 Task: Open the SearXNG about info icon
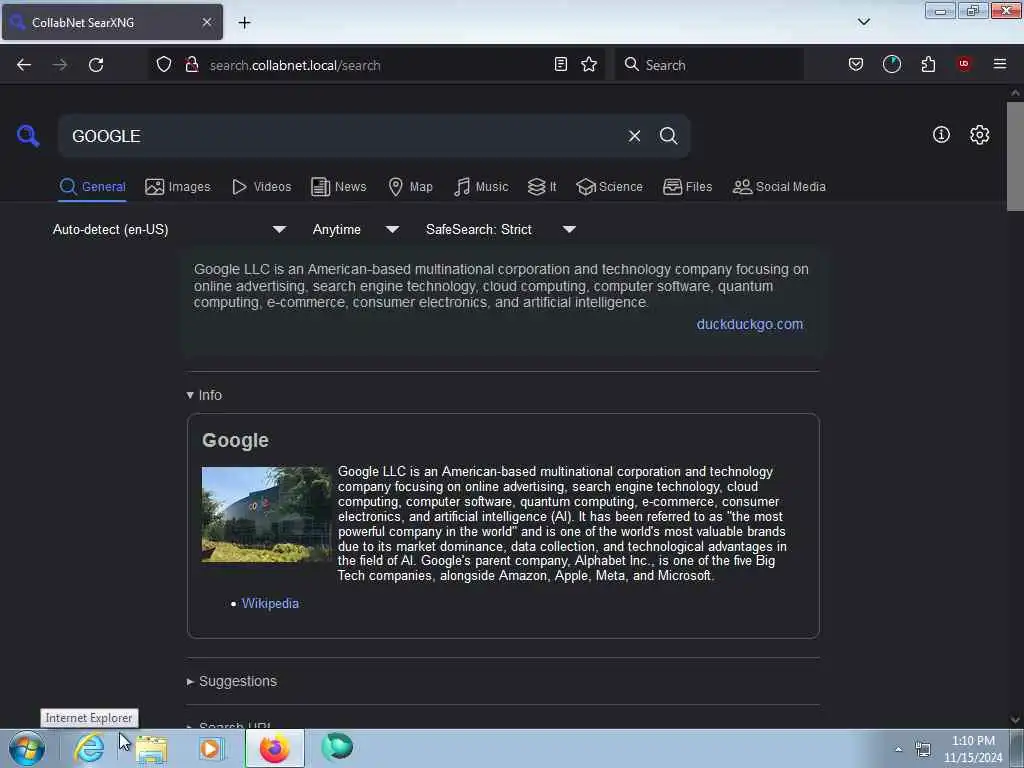pos(941,135)
